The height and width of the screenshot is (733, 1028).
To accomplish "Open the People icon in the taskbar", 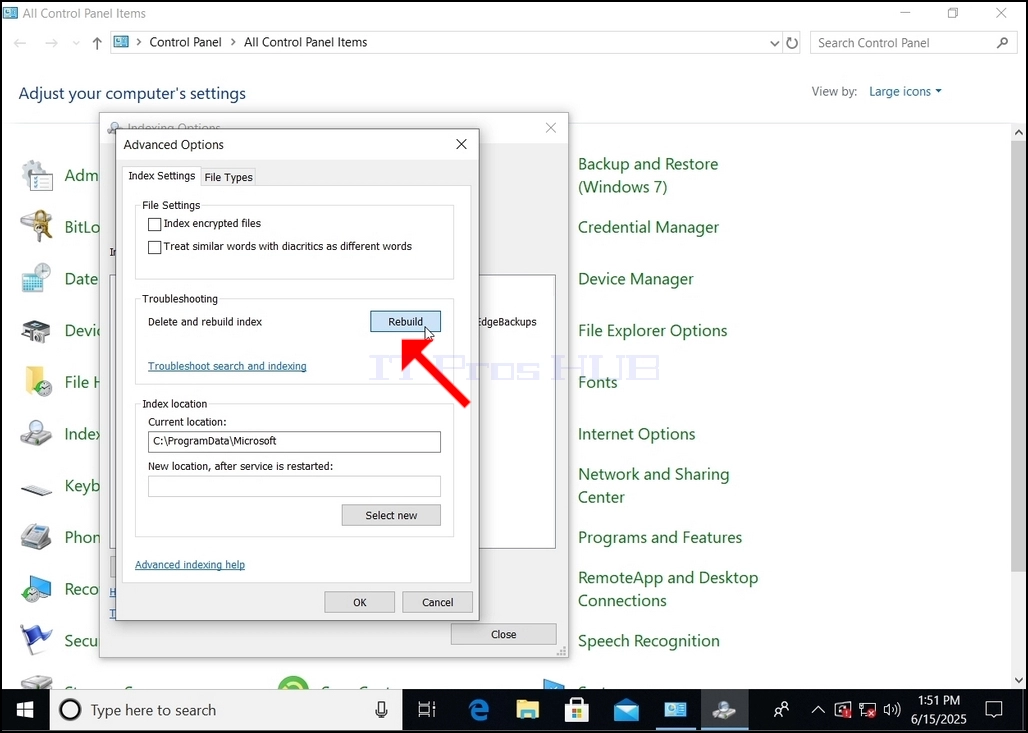I will pos(781,710).
